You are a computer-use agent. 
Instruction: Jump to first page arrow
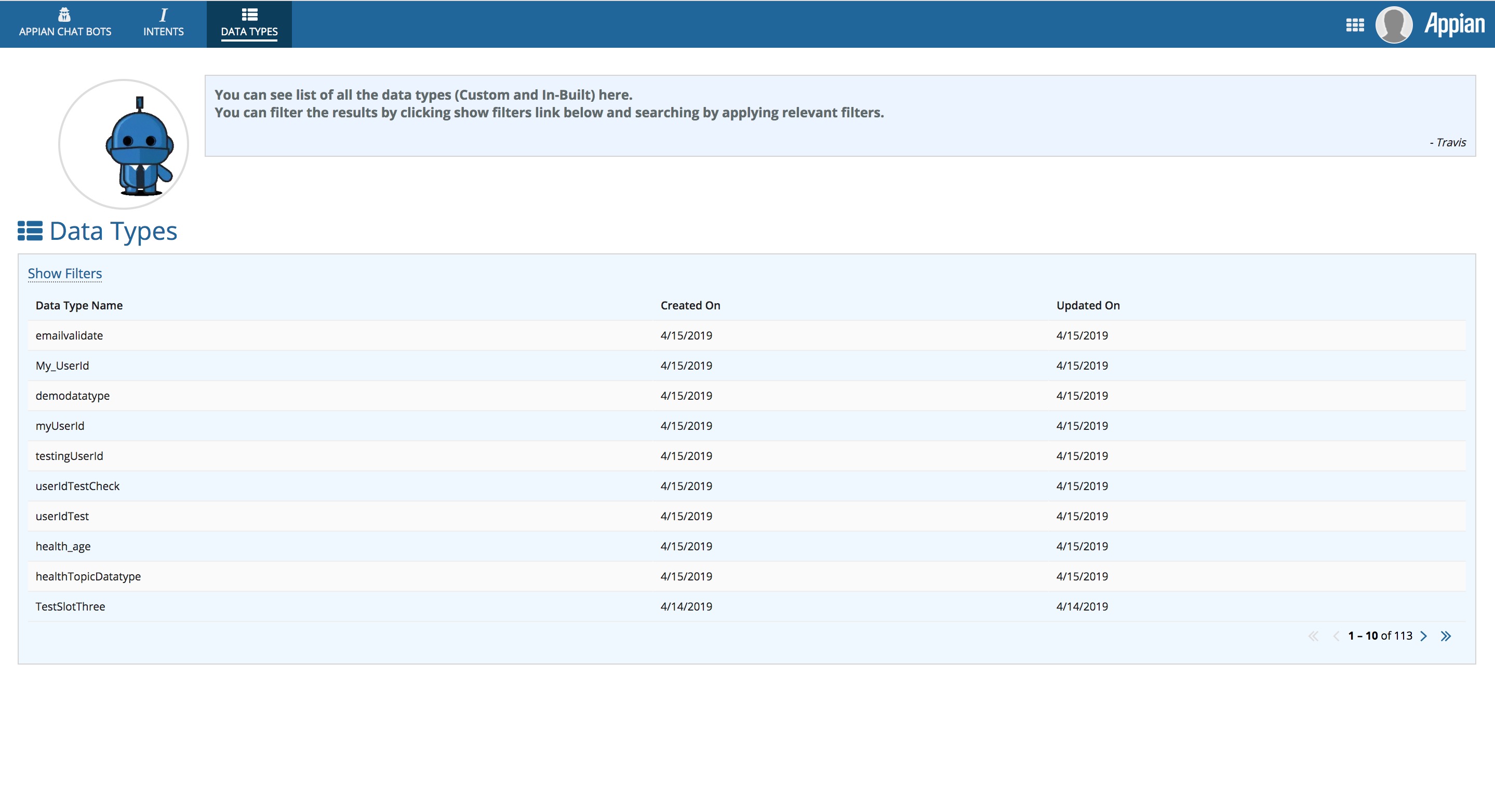coord(1313,637)
